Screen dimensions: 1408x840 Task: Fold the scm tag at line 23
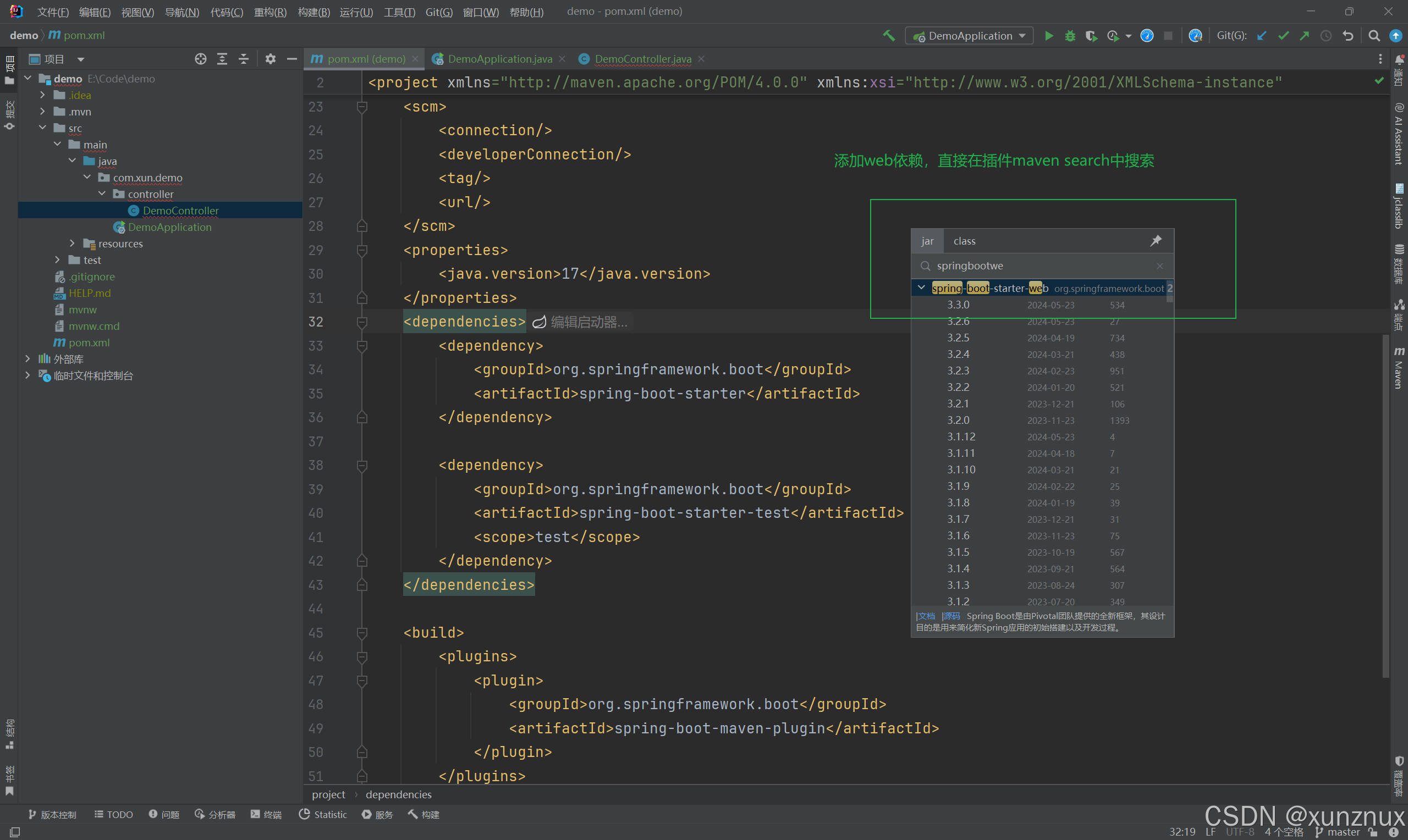point(362,107)
